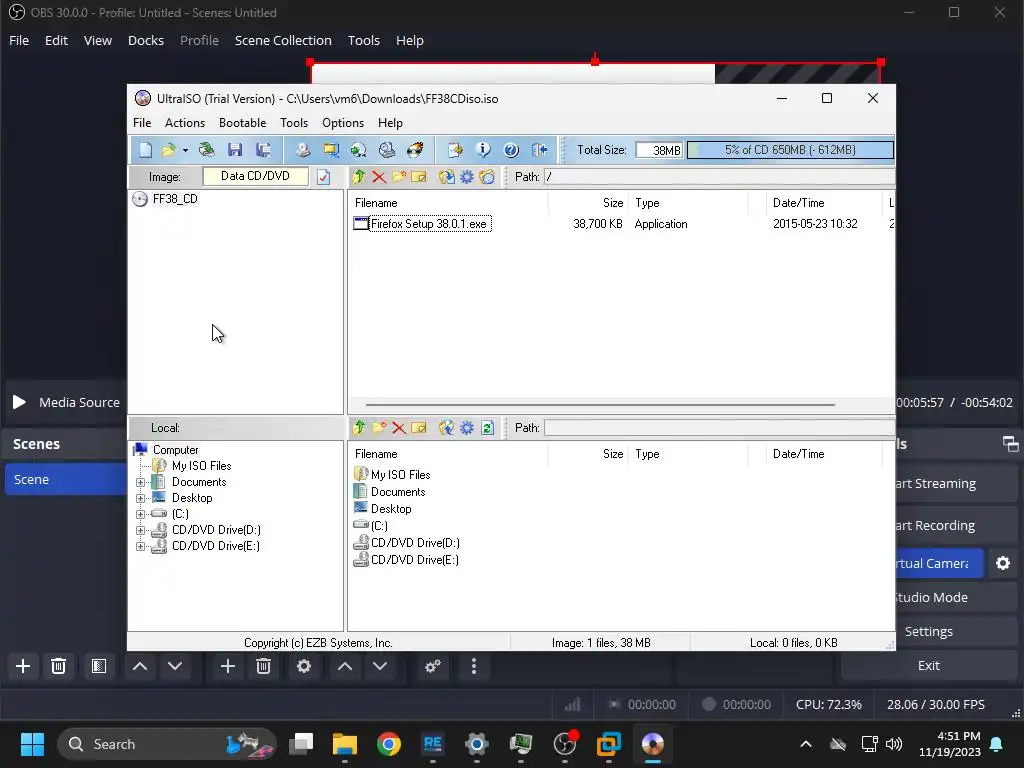1024x768 pixels.
Task: Burn CD/DVD image flame disc icon
Action: click(415, 150)
